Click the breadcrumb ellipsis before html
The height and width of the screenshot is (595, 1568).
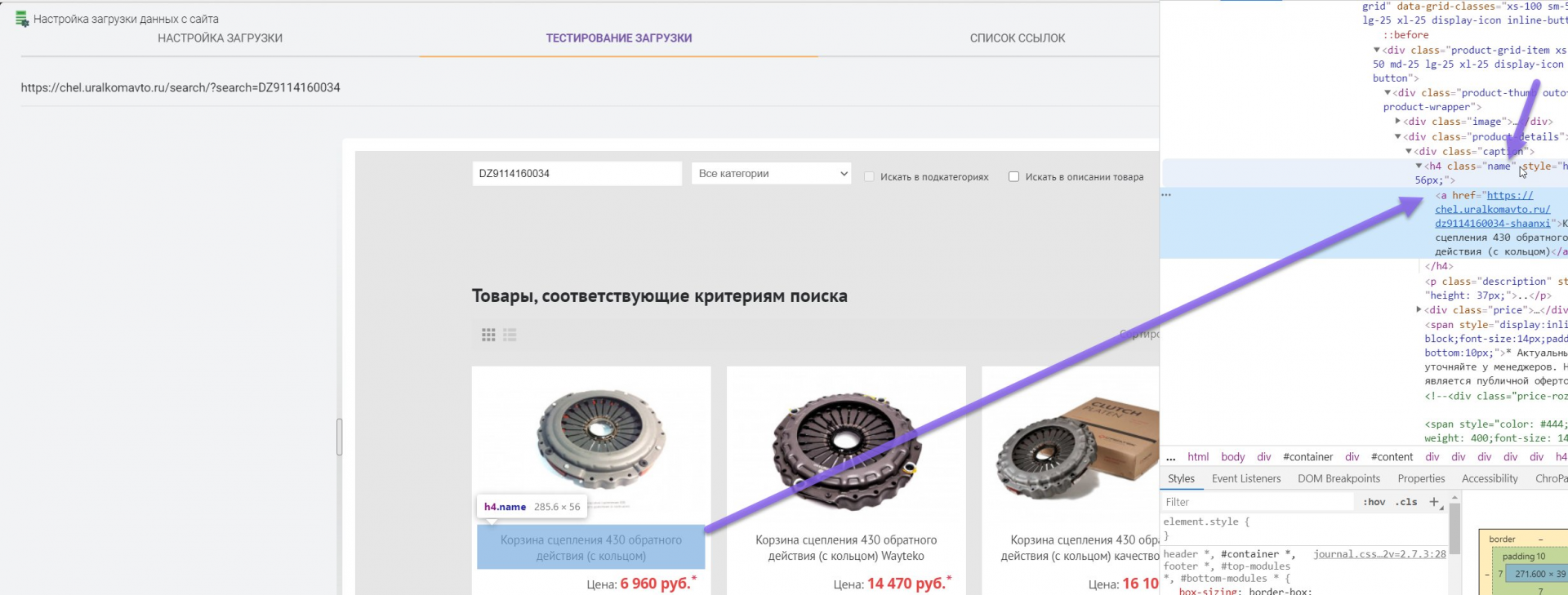(1171, 457)
